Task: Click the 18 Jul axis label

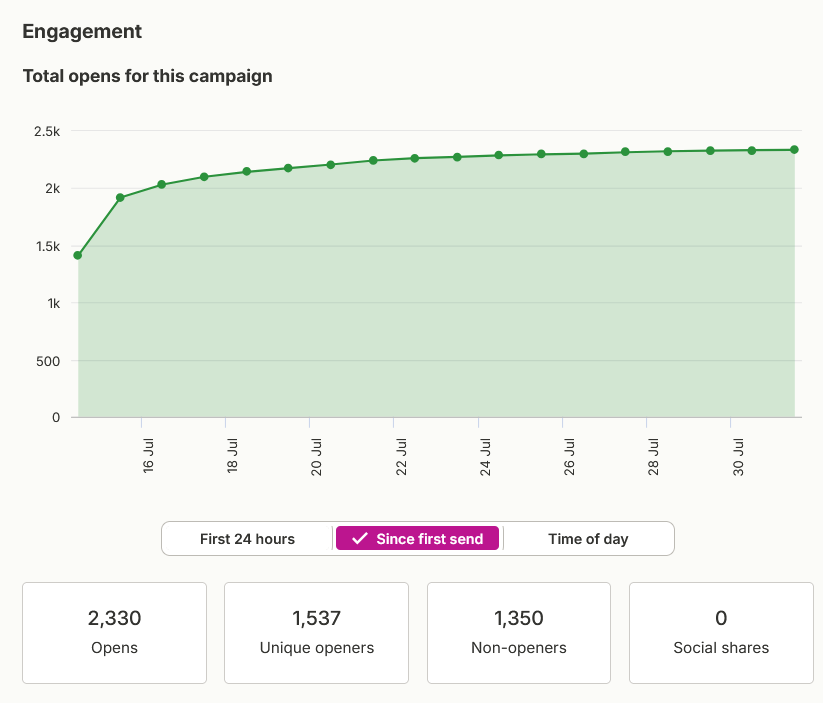Action: click(232, 456)
